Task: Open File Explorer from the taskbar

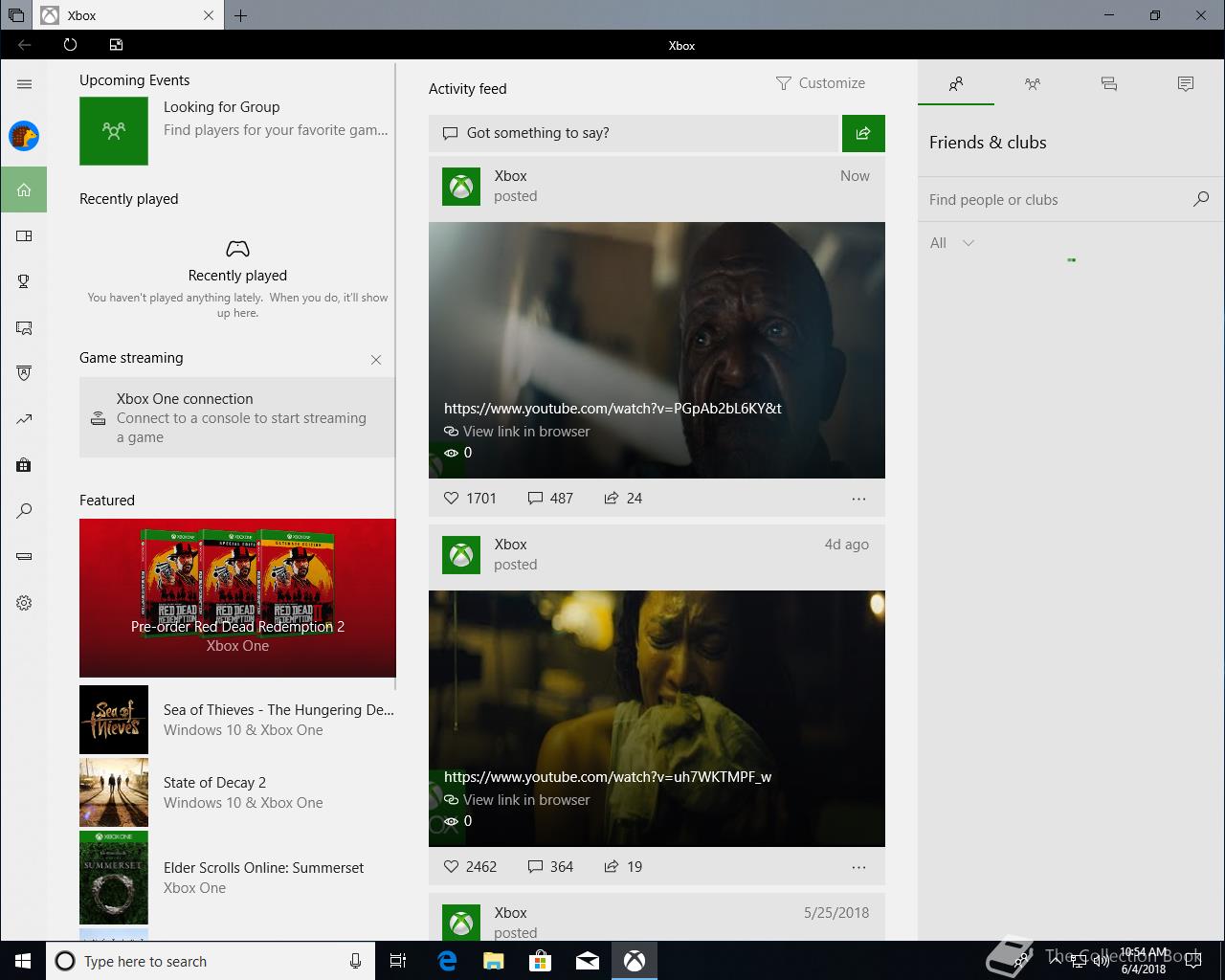Action: pyautogui.click(x=493, y=961)
